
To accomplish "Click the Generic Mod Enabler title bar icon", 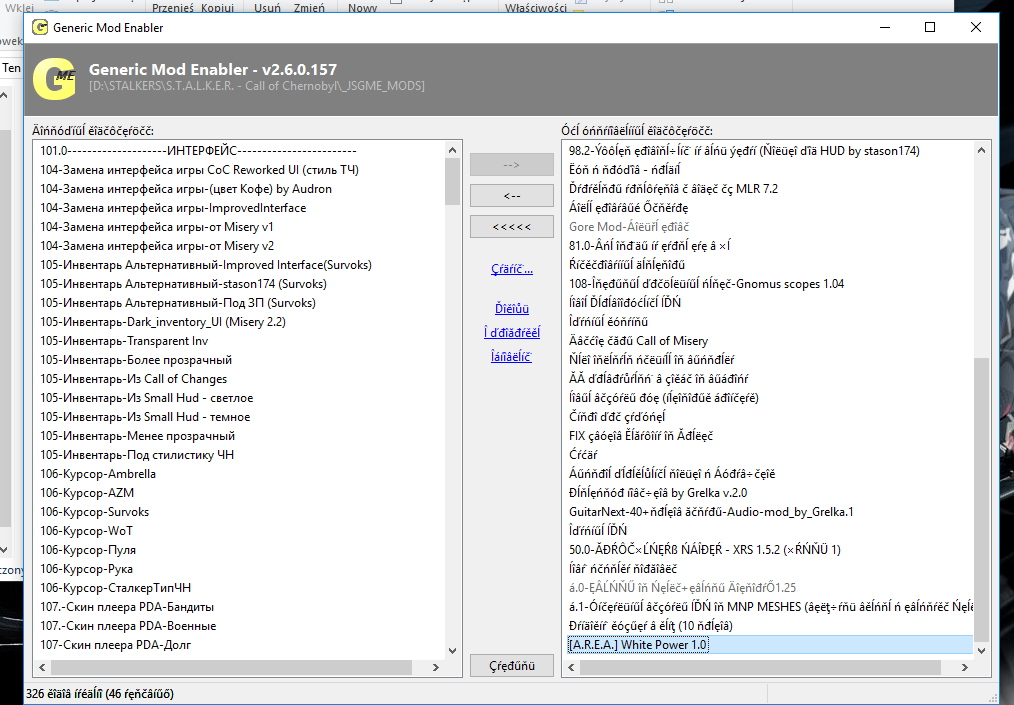I will pyautogui.click(x=41, y=28).
